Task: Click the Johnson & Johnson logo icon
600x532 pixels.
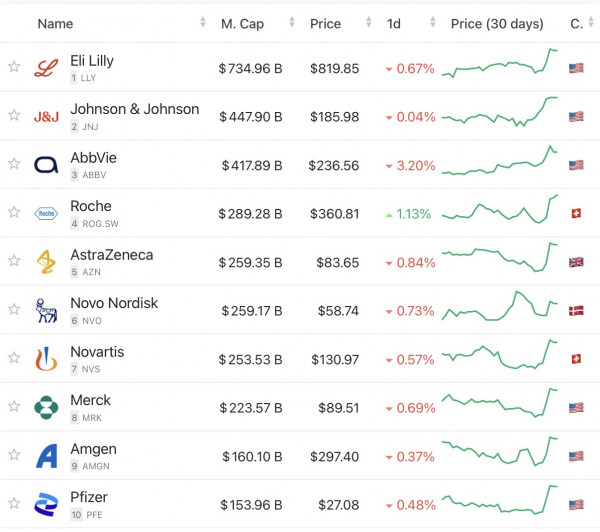Action: tap(46, 116)
